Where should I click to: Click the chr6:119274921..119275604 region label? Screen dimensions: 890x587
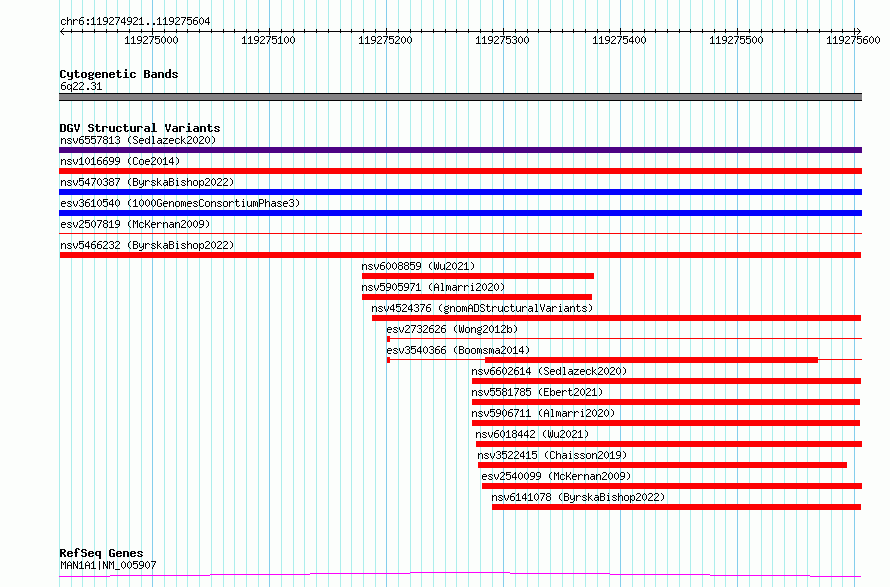coord(135,21)
